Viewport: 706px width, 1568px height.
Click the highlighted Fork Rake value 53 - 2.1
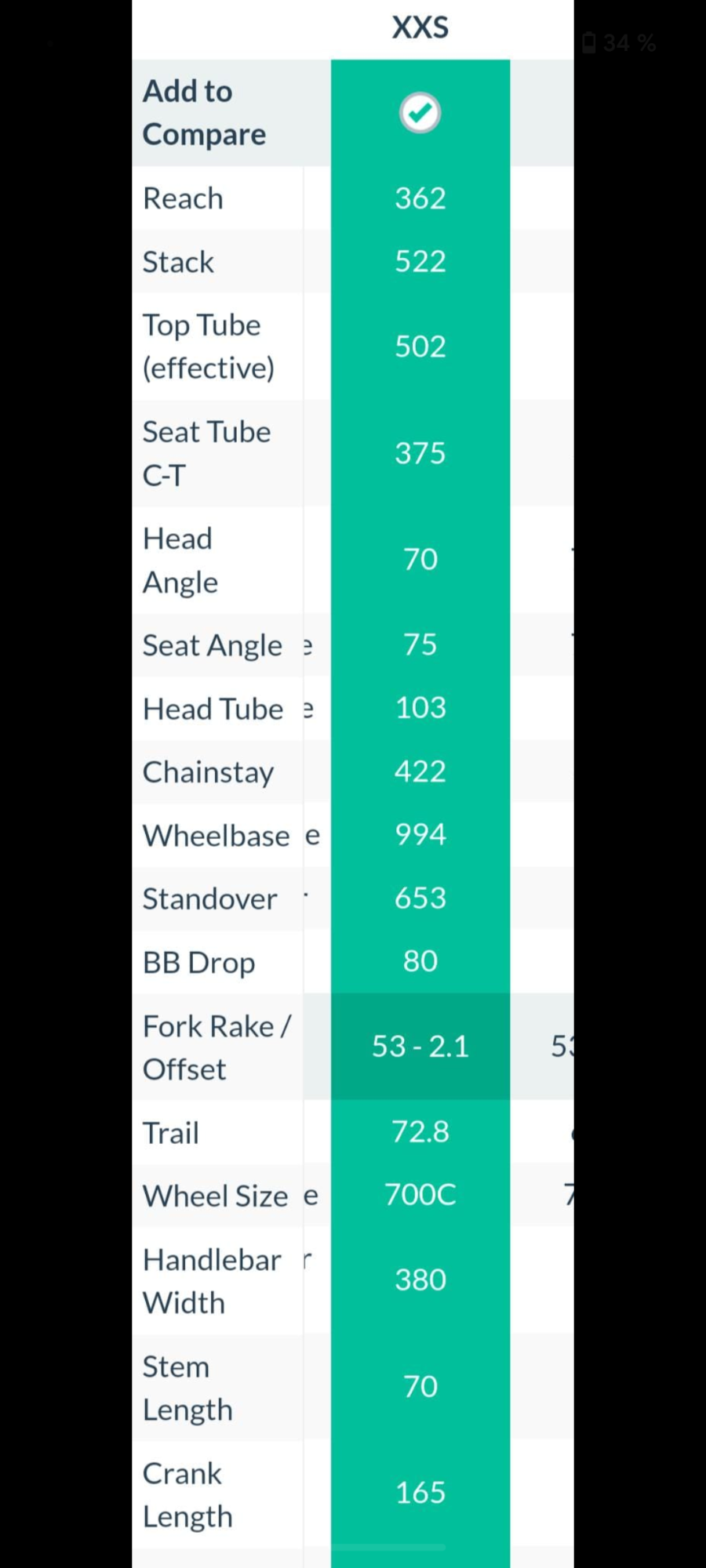pos(420,1047)
